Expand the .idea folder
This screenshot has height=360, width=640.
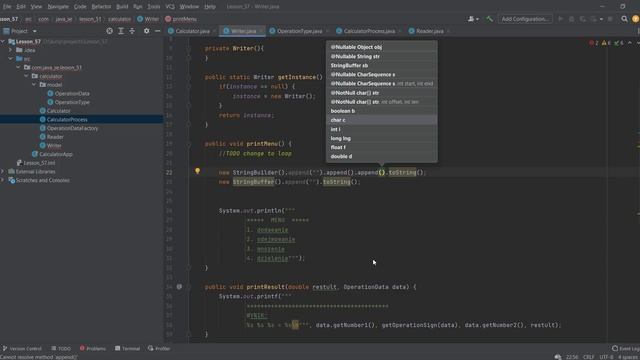[11, 50]
